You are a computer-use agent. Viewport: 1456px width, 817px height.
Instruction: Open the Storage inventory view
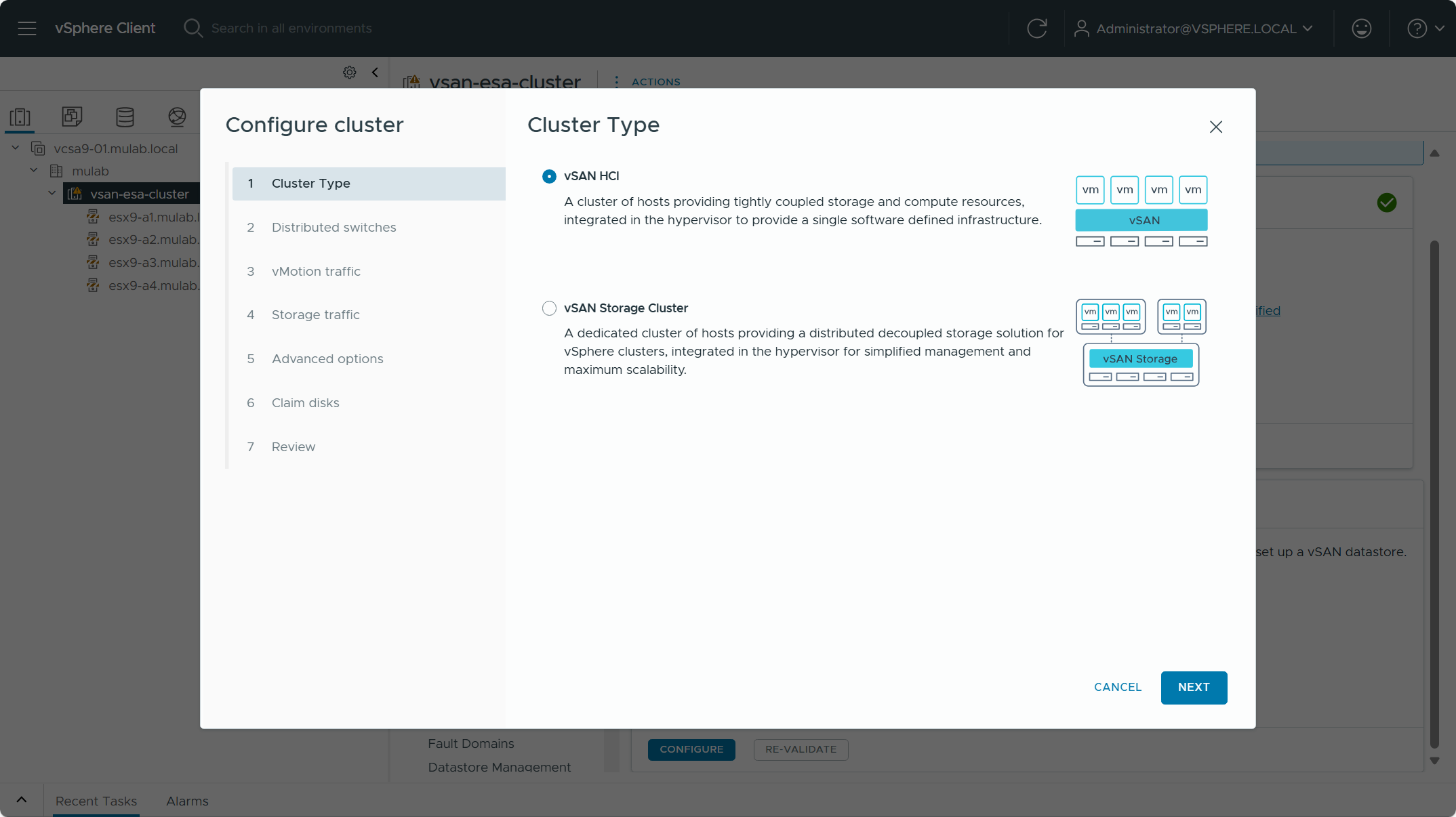click(125, 117)
